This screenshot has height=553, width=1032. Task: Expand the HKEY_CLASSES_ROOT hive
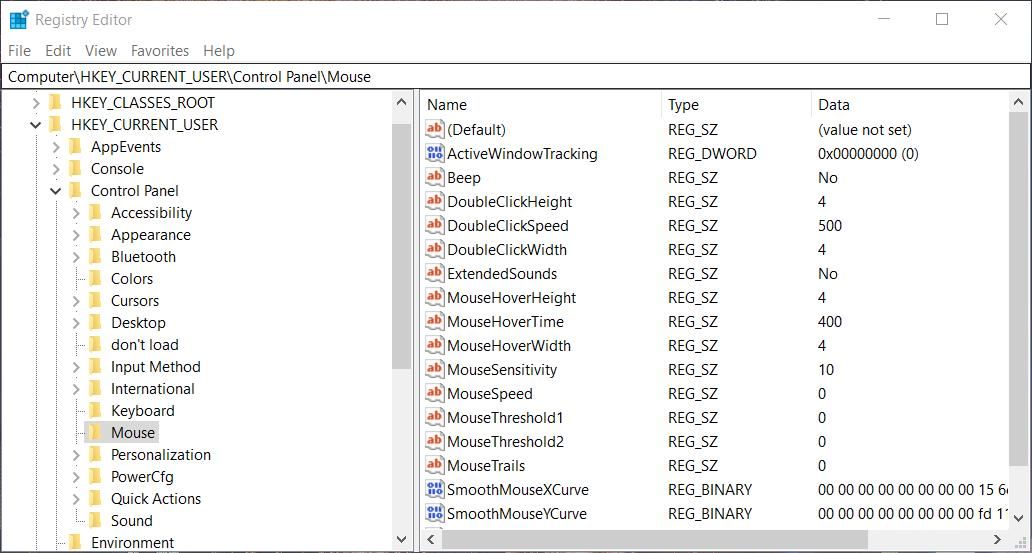pyautogui.click(x=36, y=103)
